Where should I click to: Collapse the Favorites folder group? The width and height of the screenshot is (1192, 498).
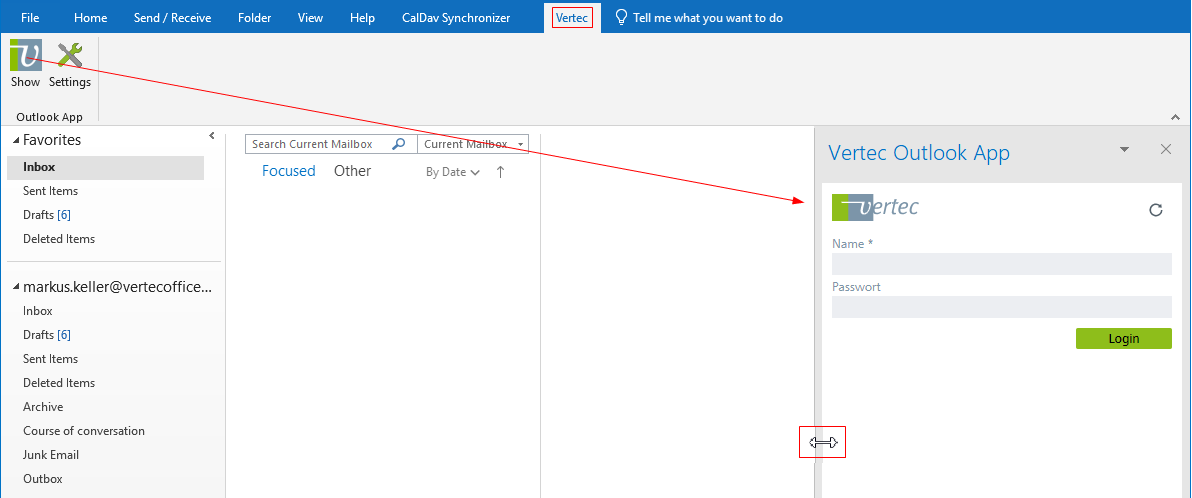point(16,141)
